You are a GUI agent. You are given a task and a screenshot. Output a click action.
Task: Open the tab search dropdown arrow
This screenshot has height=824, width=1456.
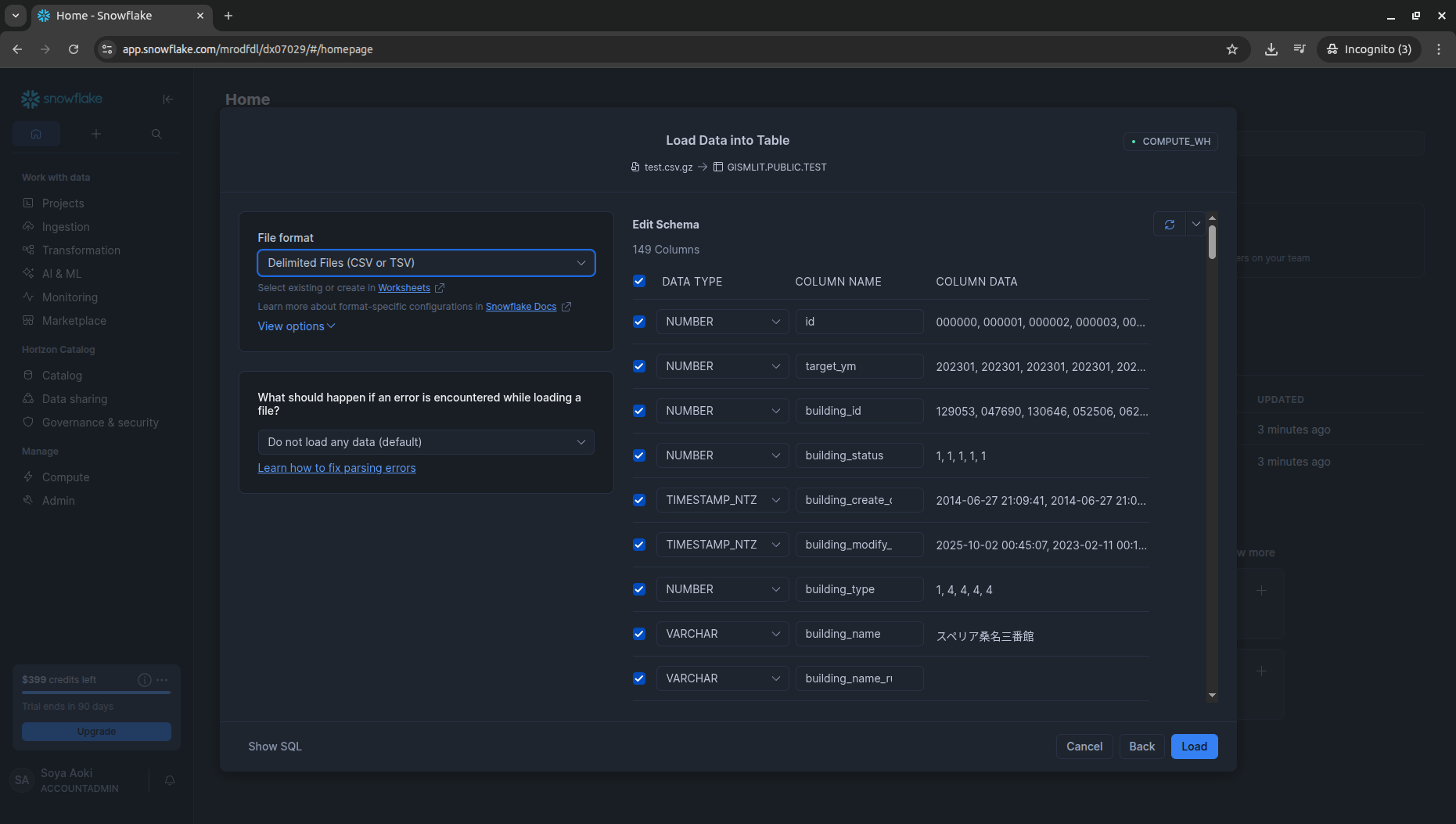pyautogui.click(x=16, y=16)
